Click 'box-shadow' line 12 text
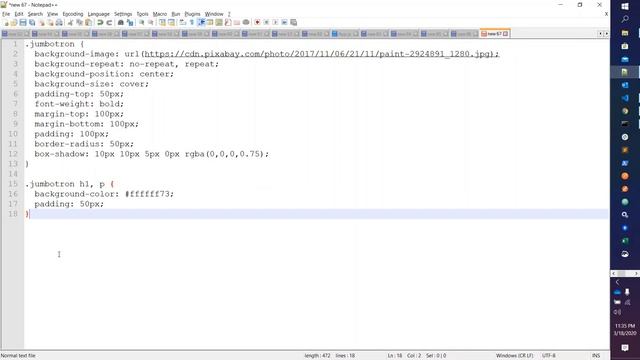640x360 pixels. point(151,154)
